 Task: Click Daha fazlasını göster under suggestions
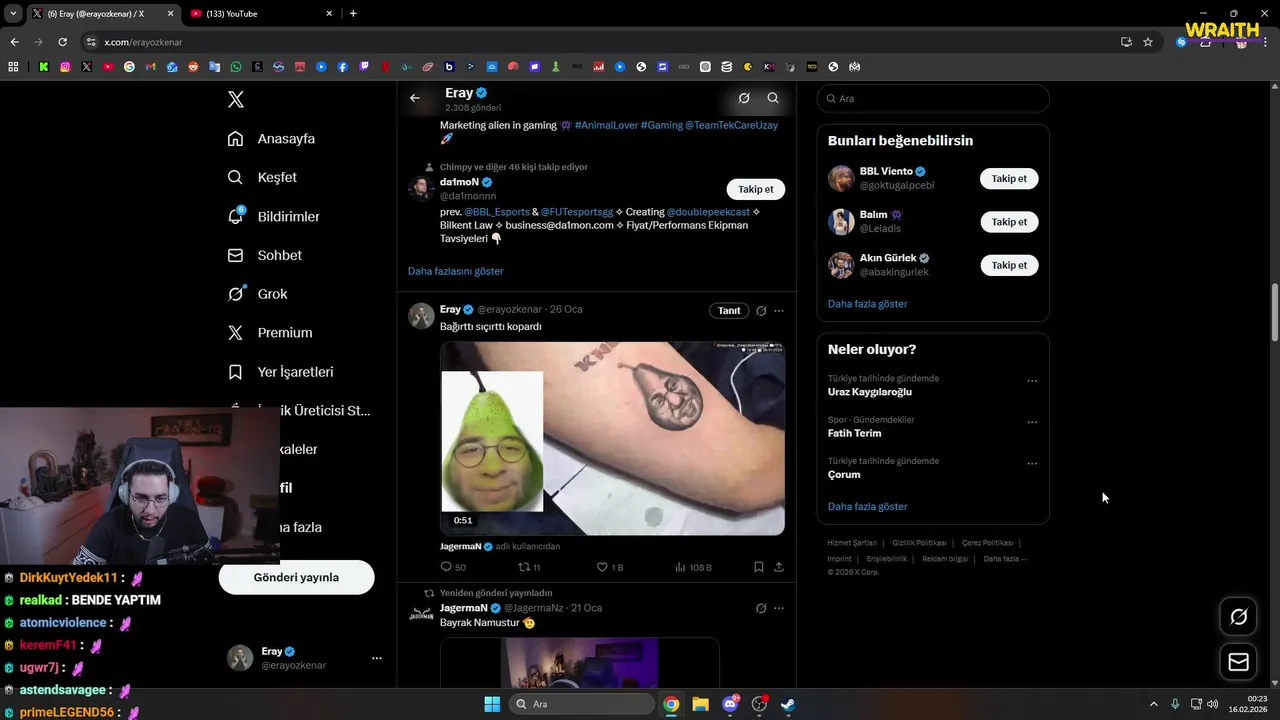(x=455, y=271)
